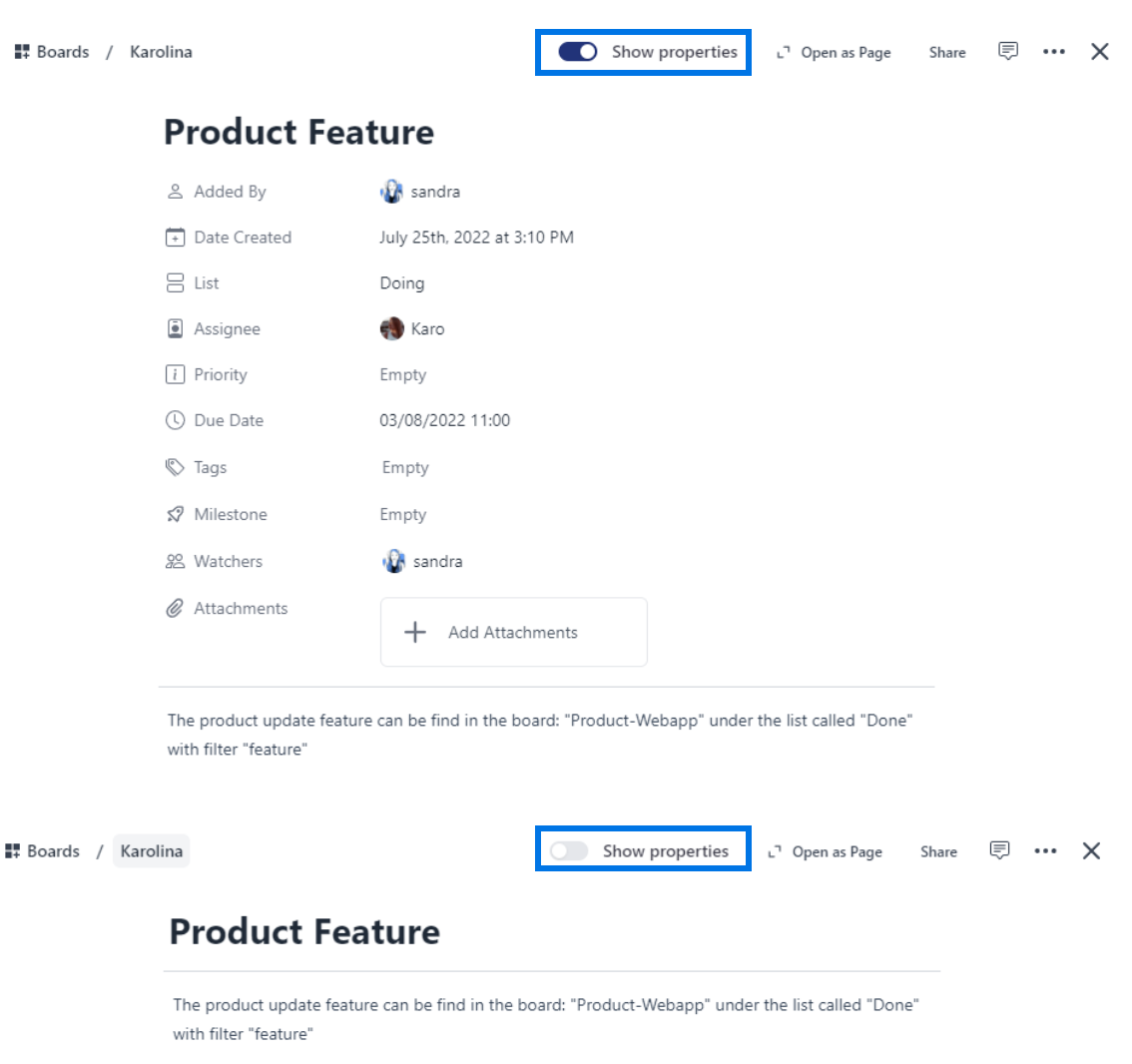The image size is (1132, 1064).
Task: Click the top Share button
Action: (x=947, y=53)
